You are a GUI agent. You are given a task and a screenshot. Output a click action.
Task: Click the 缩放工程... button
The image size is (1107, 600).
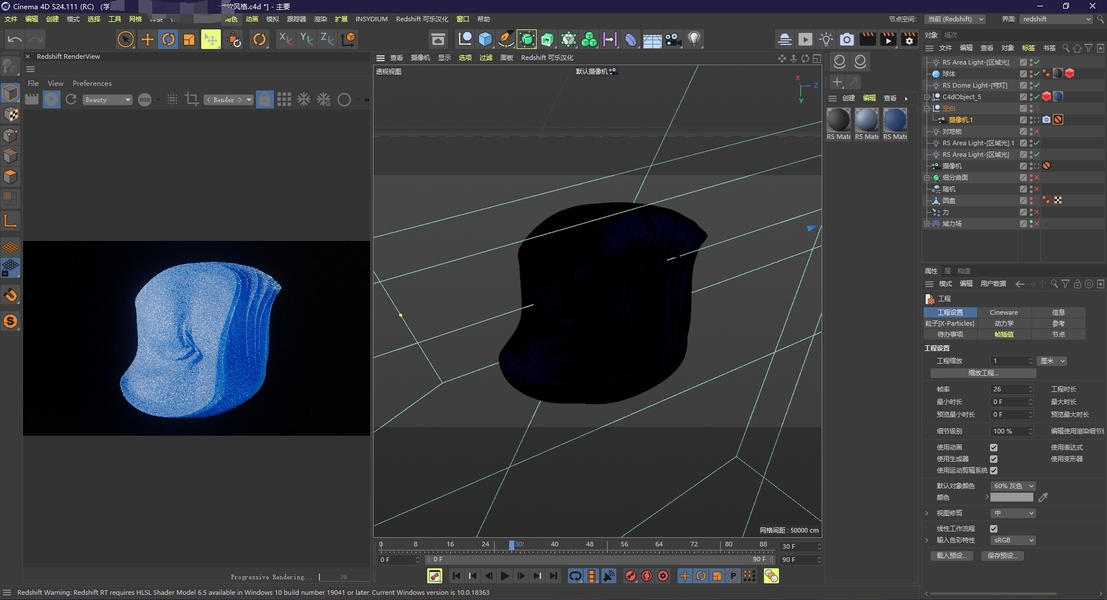[981, 373]
